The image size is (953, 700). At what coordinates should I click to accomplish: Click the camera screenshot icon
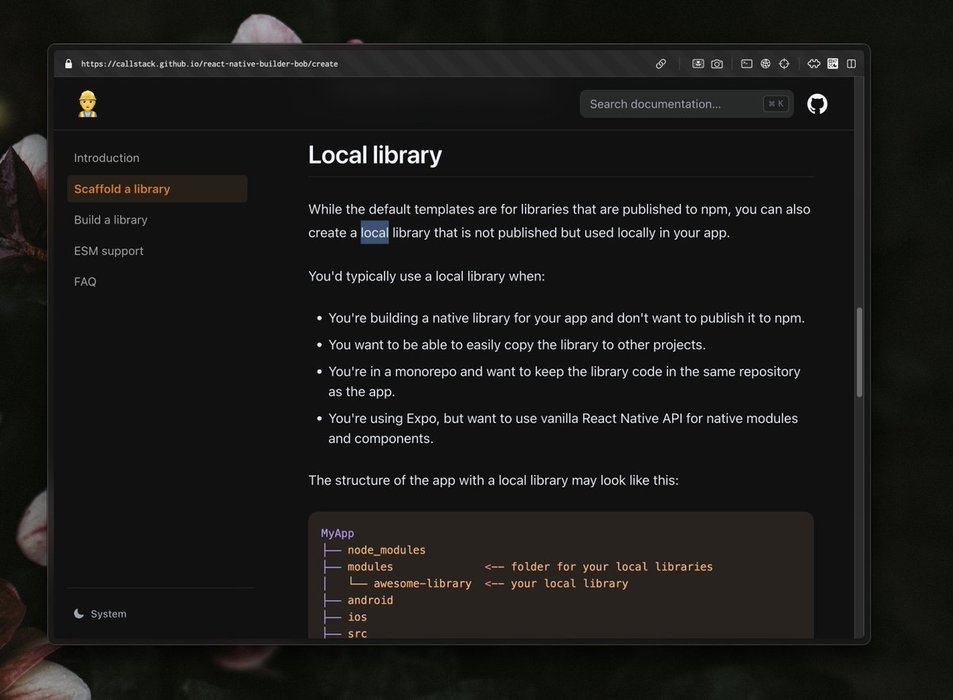pos(717,64)
